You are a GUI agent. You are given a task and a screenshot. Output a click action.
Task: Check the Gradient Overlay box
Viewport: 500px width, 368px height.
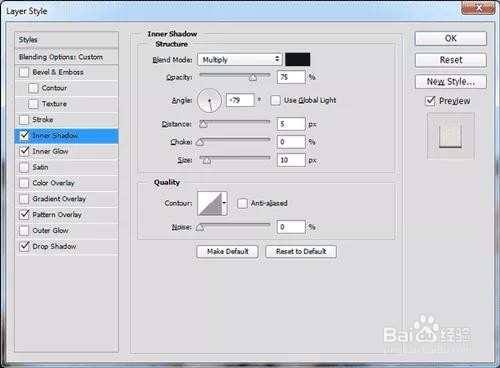coord(24,199)
